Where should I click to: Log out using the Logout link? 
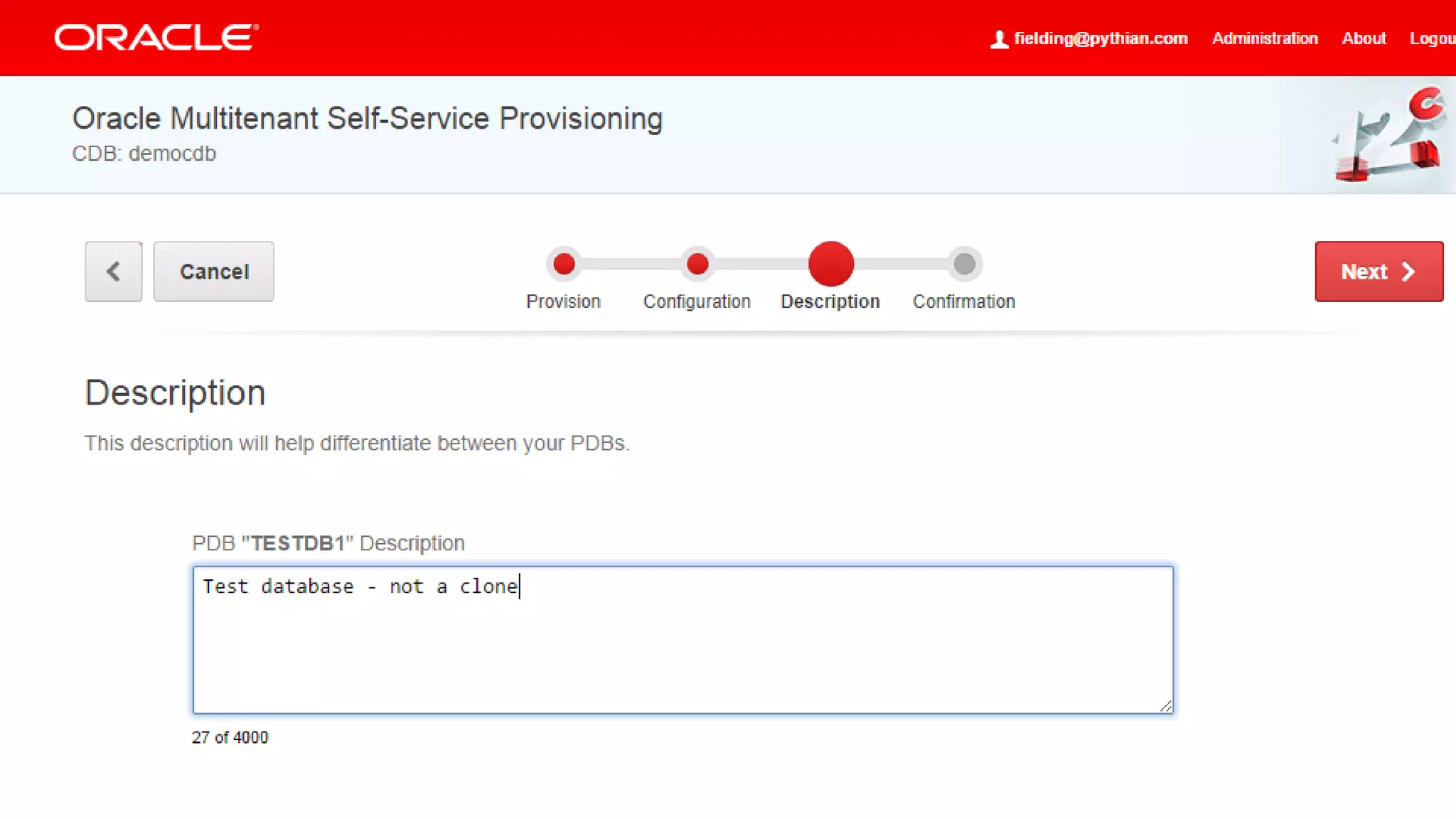[x=1432, y=38]
